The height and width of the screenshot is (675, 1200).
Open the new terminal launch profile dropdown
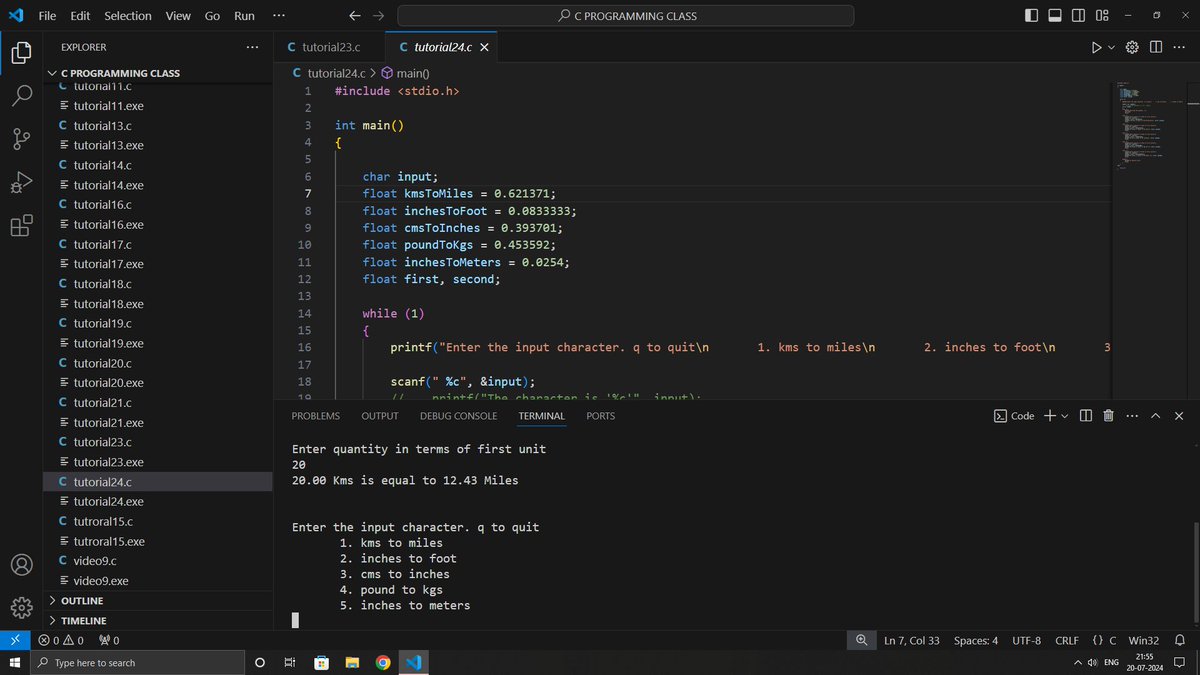1064,416
